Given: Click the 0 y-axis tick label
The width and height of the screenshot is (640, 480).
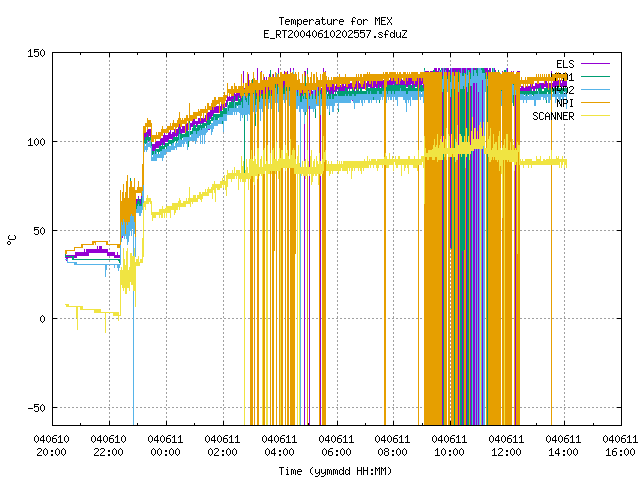Looking at the screenshot, I should coord(42,319).
